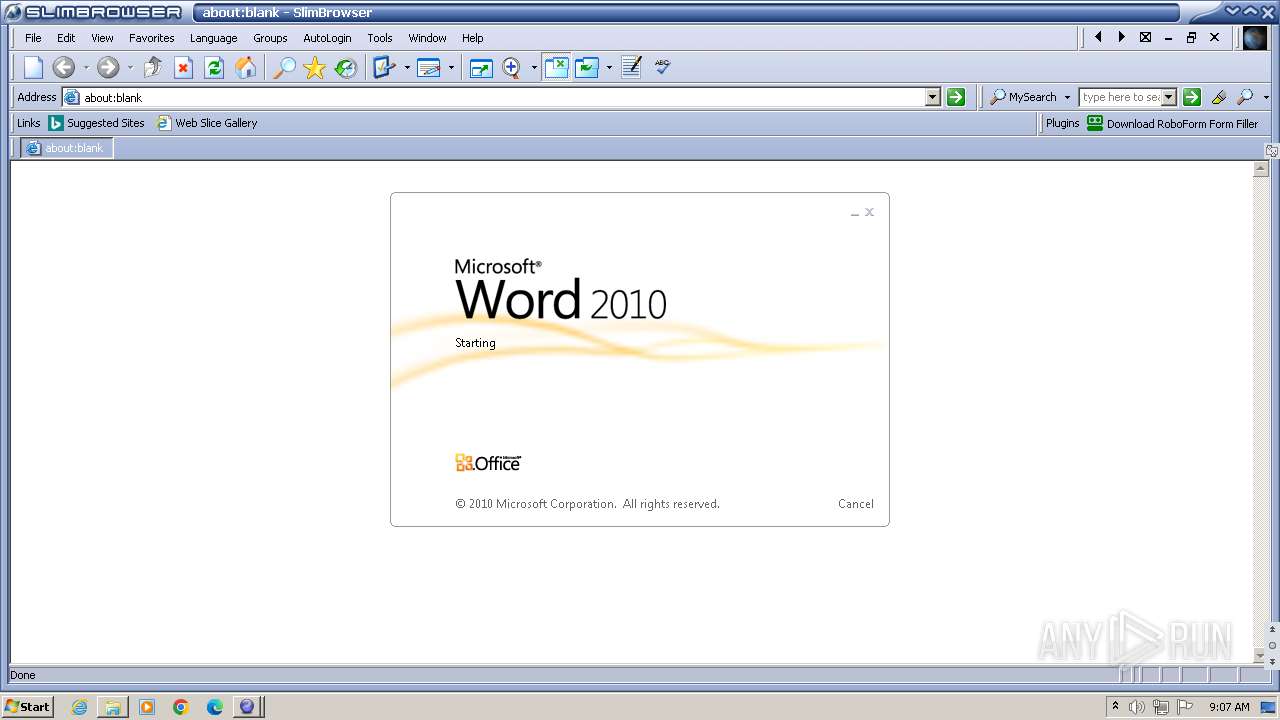The width and height of the screenshot is (1280, 720).
Task: Switch to next tab with right triangle
Action: click(1121, 37)
